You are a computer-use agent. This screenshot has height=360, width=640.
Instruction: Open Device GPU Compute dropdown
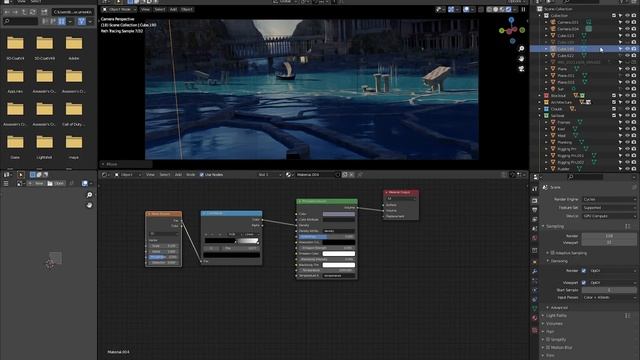point(609,216)
